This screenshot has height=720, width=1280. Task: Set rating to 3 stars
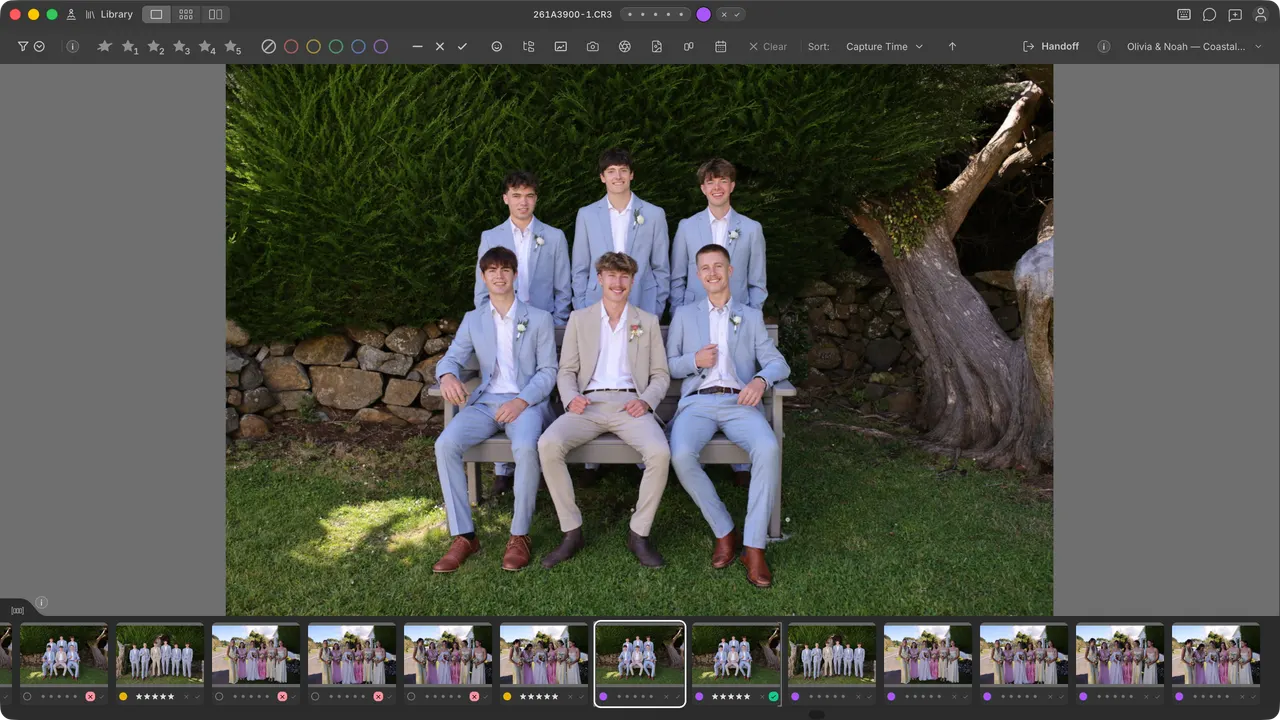tap(181, 47)
